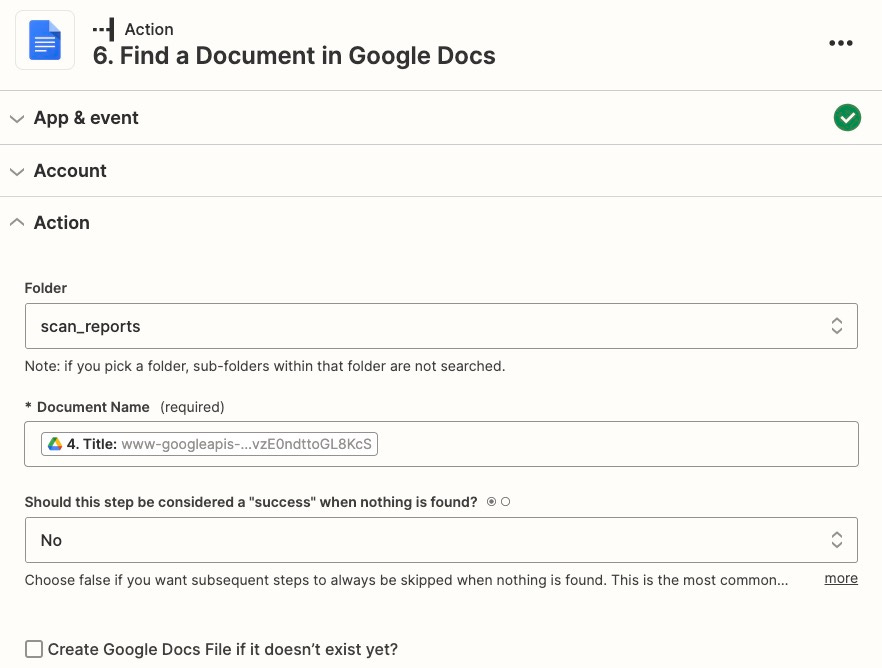Click the green checkmark status icon
This screenshot has height=668, width=882.
click(847, 118)
